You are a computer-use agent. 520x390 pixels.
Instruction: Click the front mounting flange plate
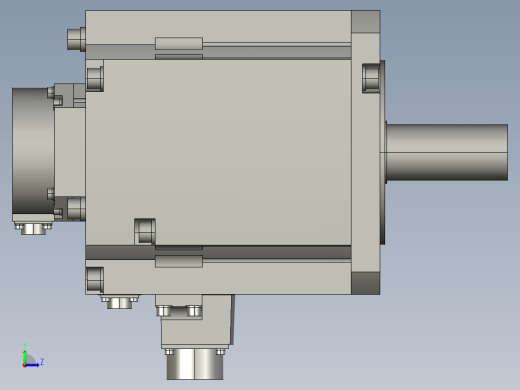pos(366,152)
